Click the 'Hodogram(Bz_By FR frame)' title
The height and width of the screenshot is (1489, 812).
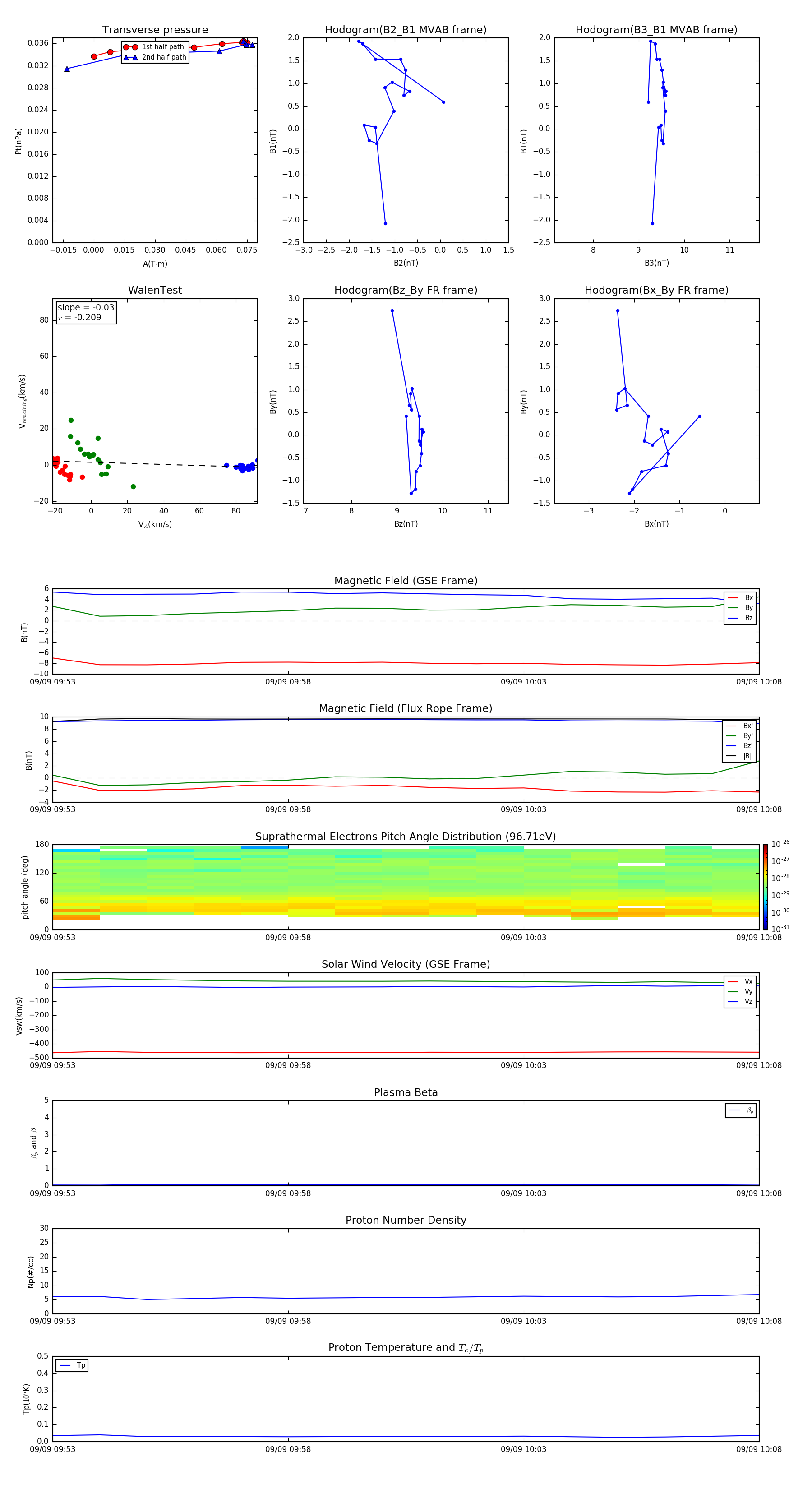point(406,290)
